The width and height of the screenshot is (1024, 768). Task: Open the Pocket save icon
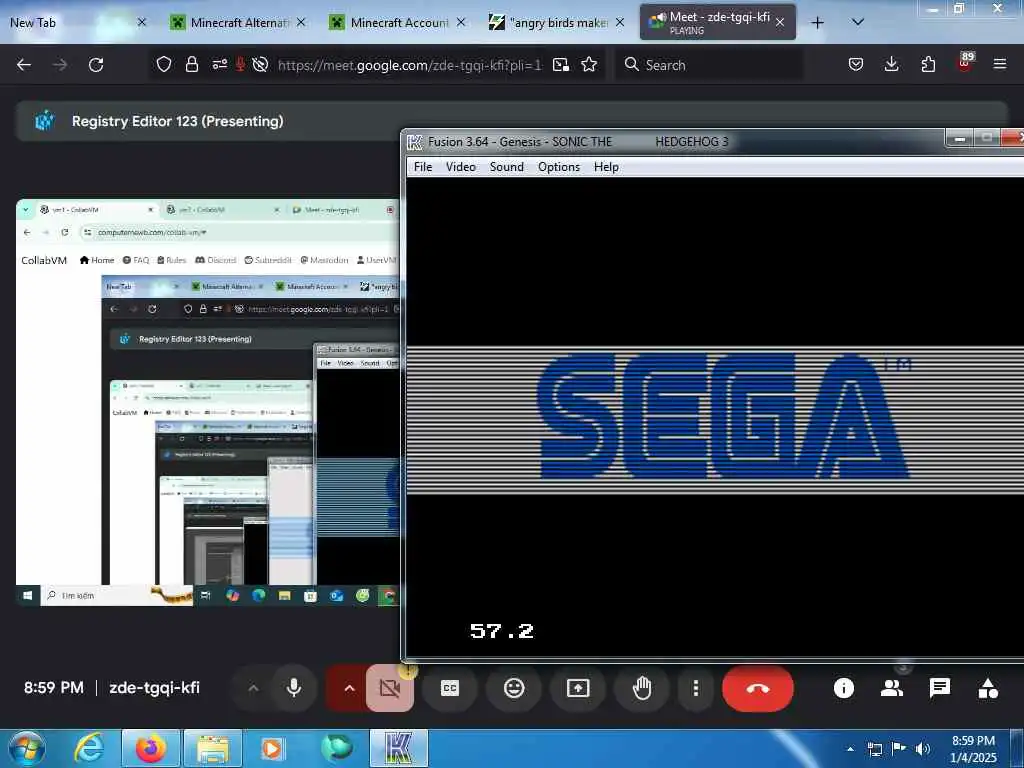pos(856,64)
